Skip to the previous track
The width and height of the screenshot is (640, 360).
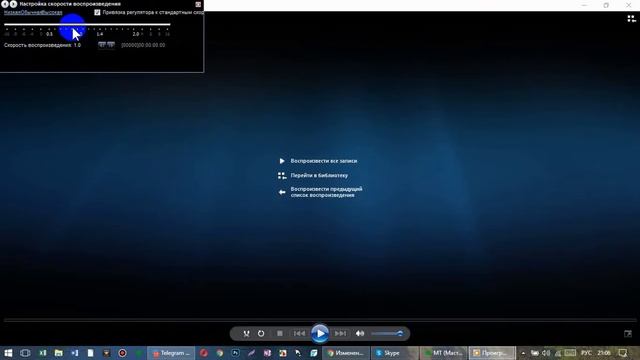(x=299, y=333)
